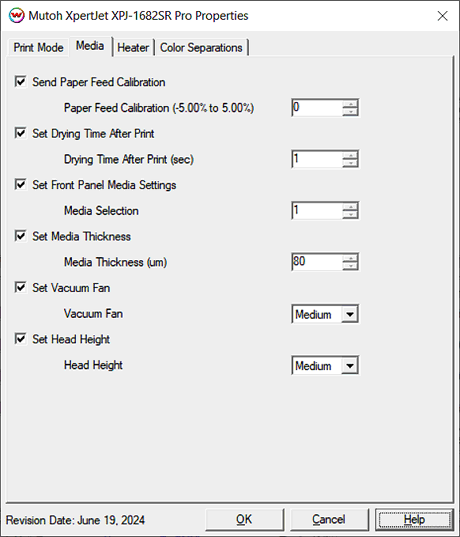Increment Drying Time After Print spinner

click(x=350, y=155)
